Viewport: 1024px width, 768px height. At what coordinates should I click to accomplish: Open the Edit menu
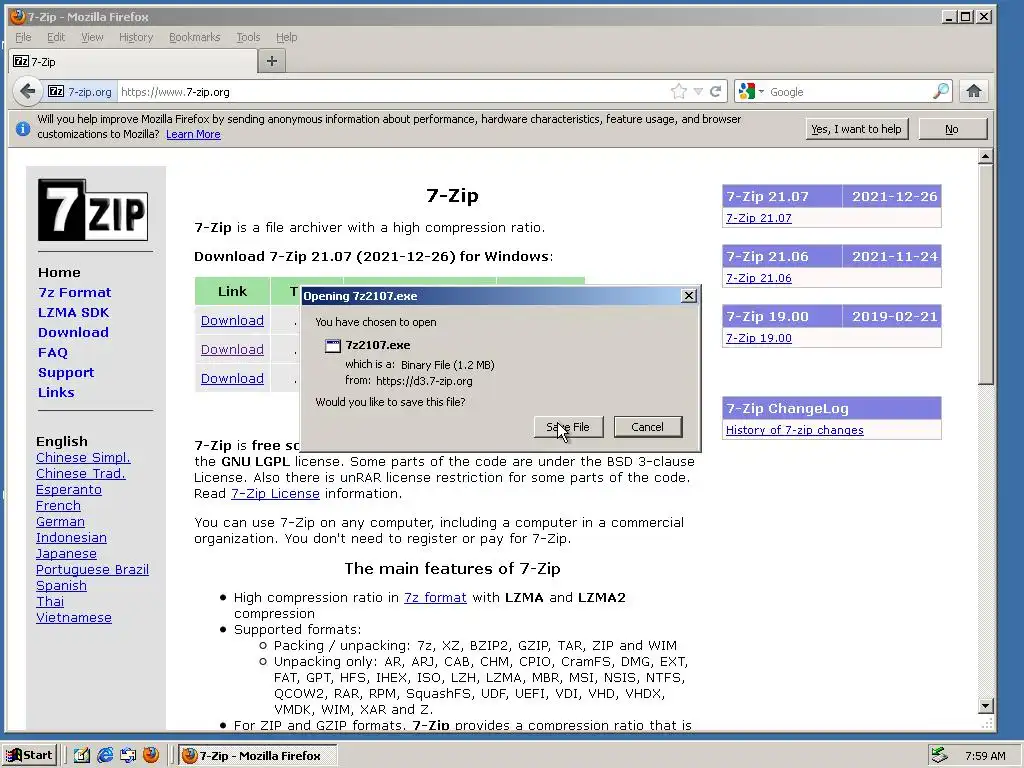pyautogui.click(x=56, y=37)
